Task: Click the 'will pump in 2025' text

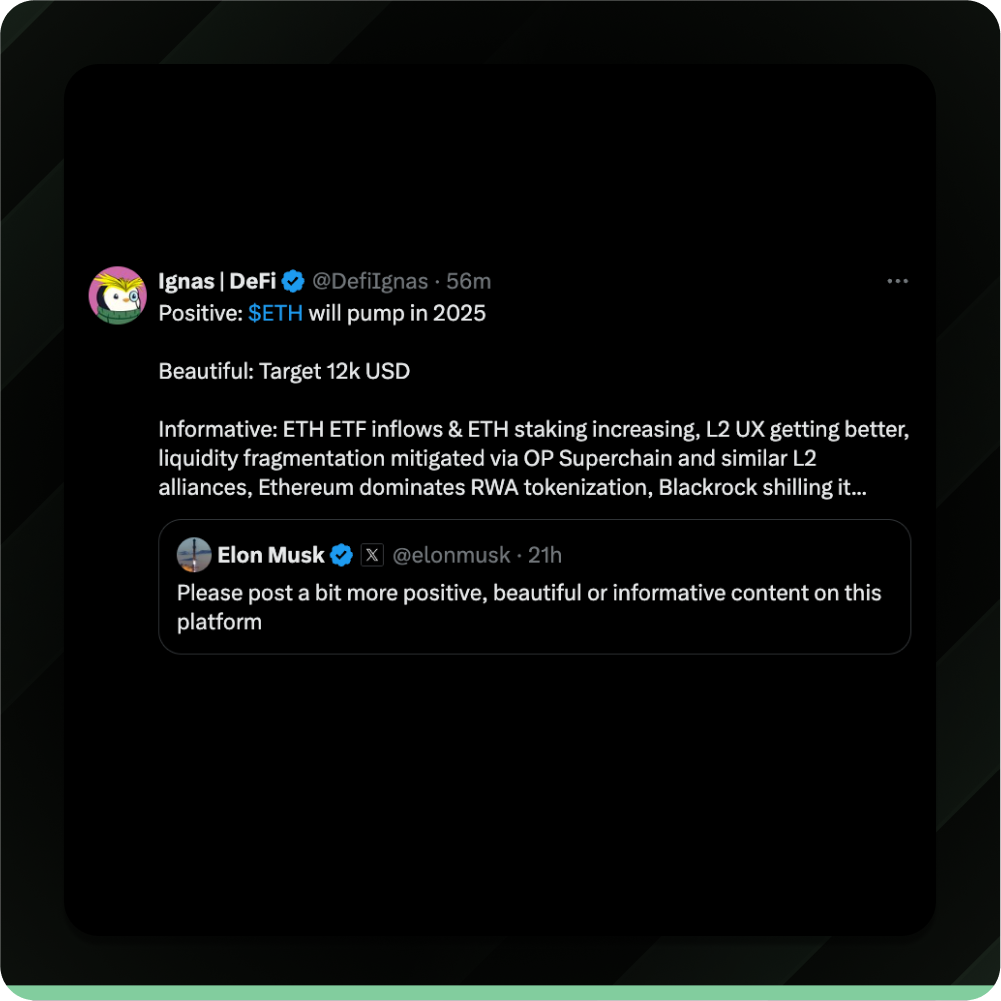Action: click(397, 313)
